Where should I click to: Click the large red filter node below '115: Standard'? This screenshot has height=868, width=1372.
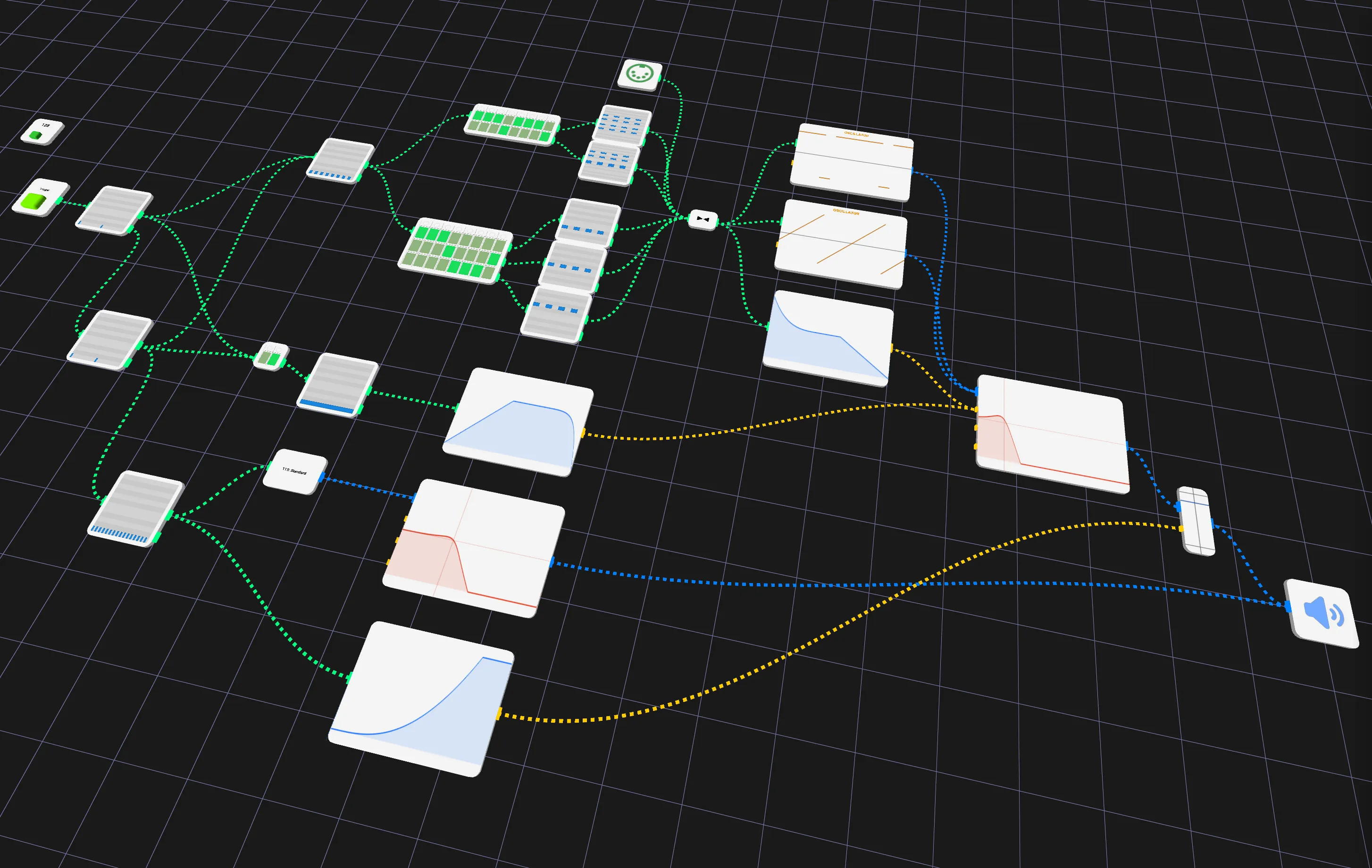[x=474, y=548]
